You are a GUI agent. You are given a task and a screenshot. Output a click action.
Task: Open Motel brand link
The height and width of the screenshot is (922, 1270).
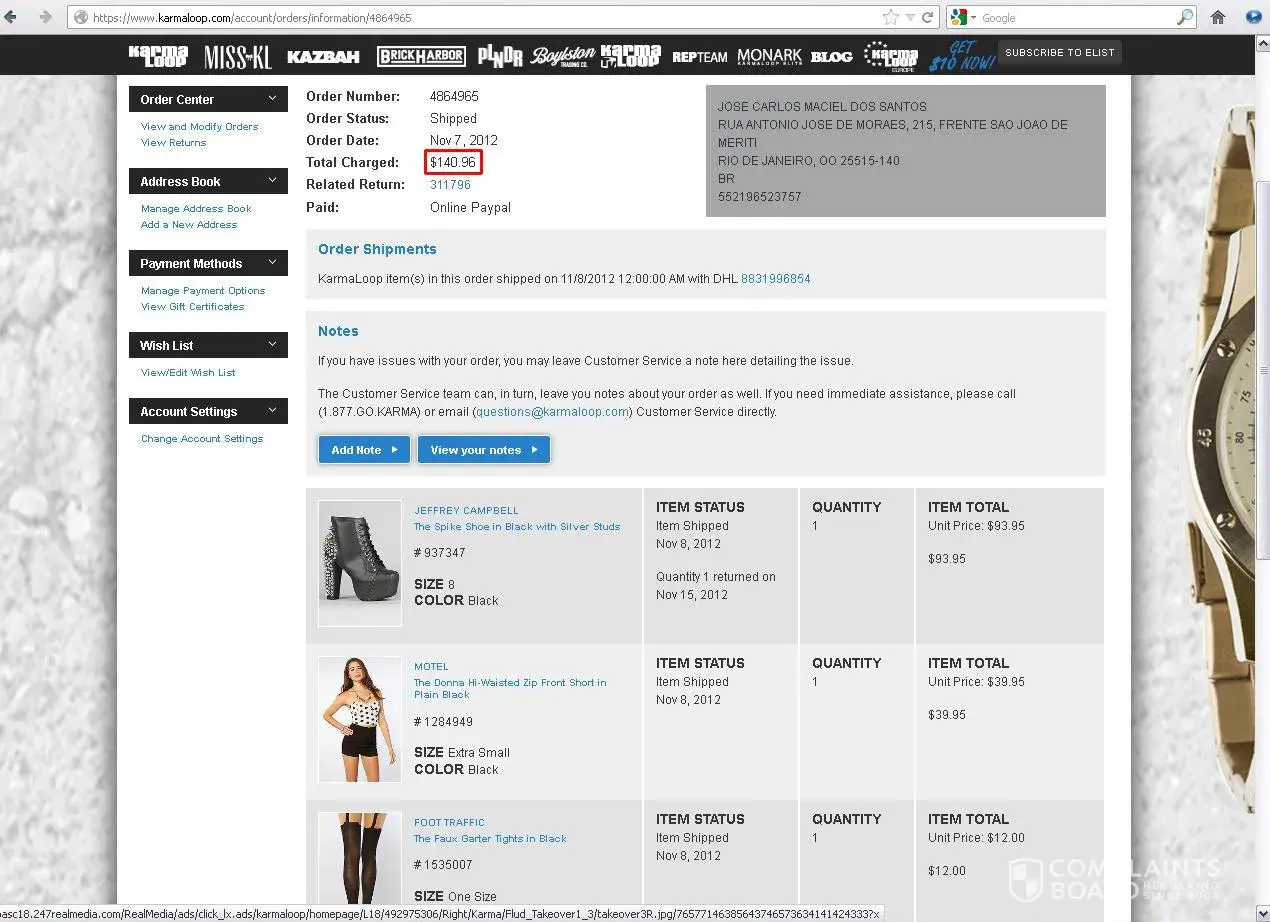(x=431, y=667)
